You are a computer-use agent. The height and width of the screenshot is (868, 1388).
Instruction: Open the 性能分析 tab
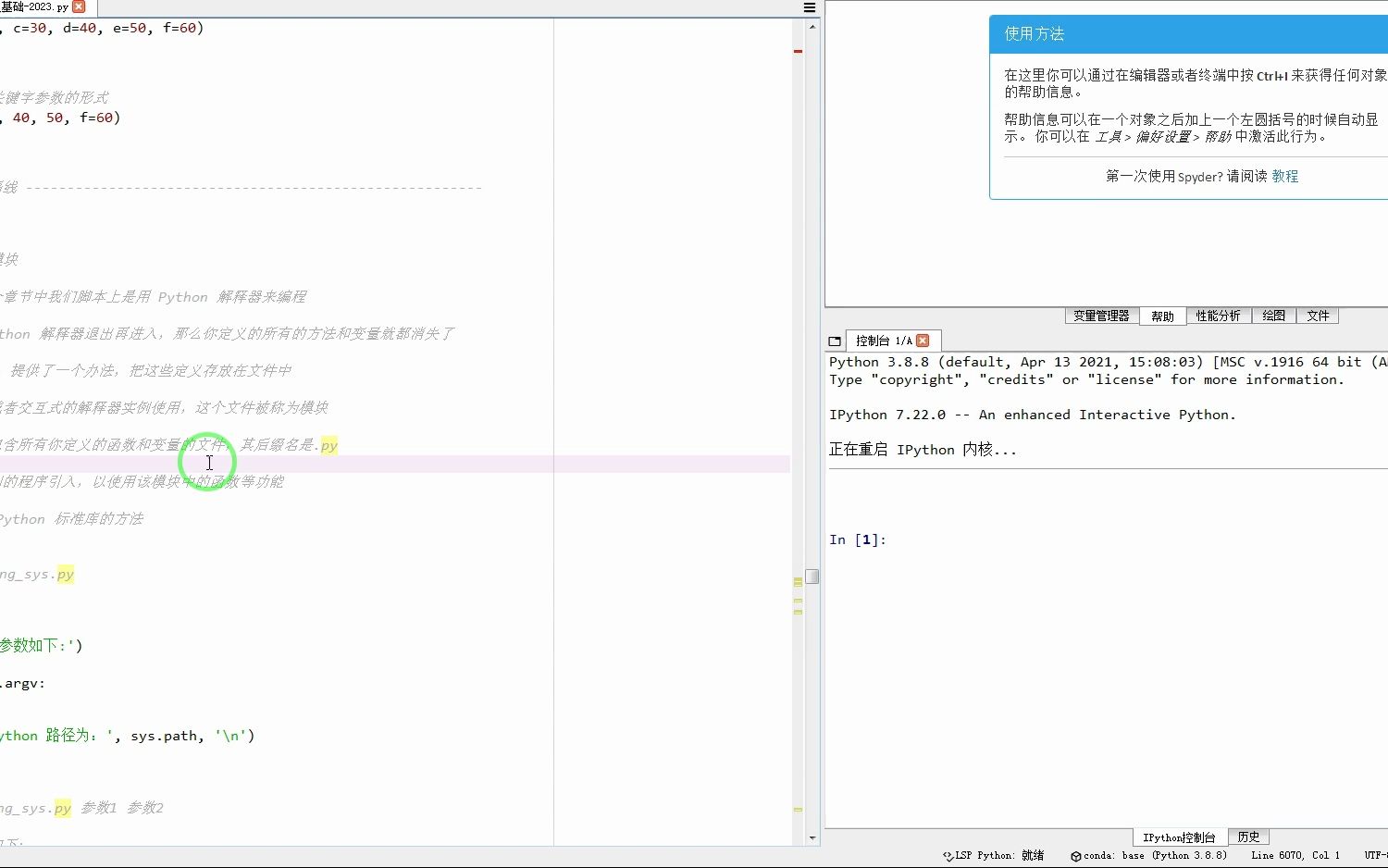1218,316
